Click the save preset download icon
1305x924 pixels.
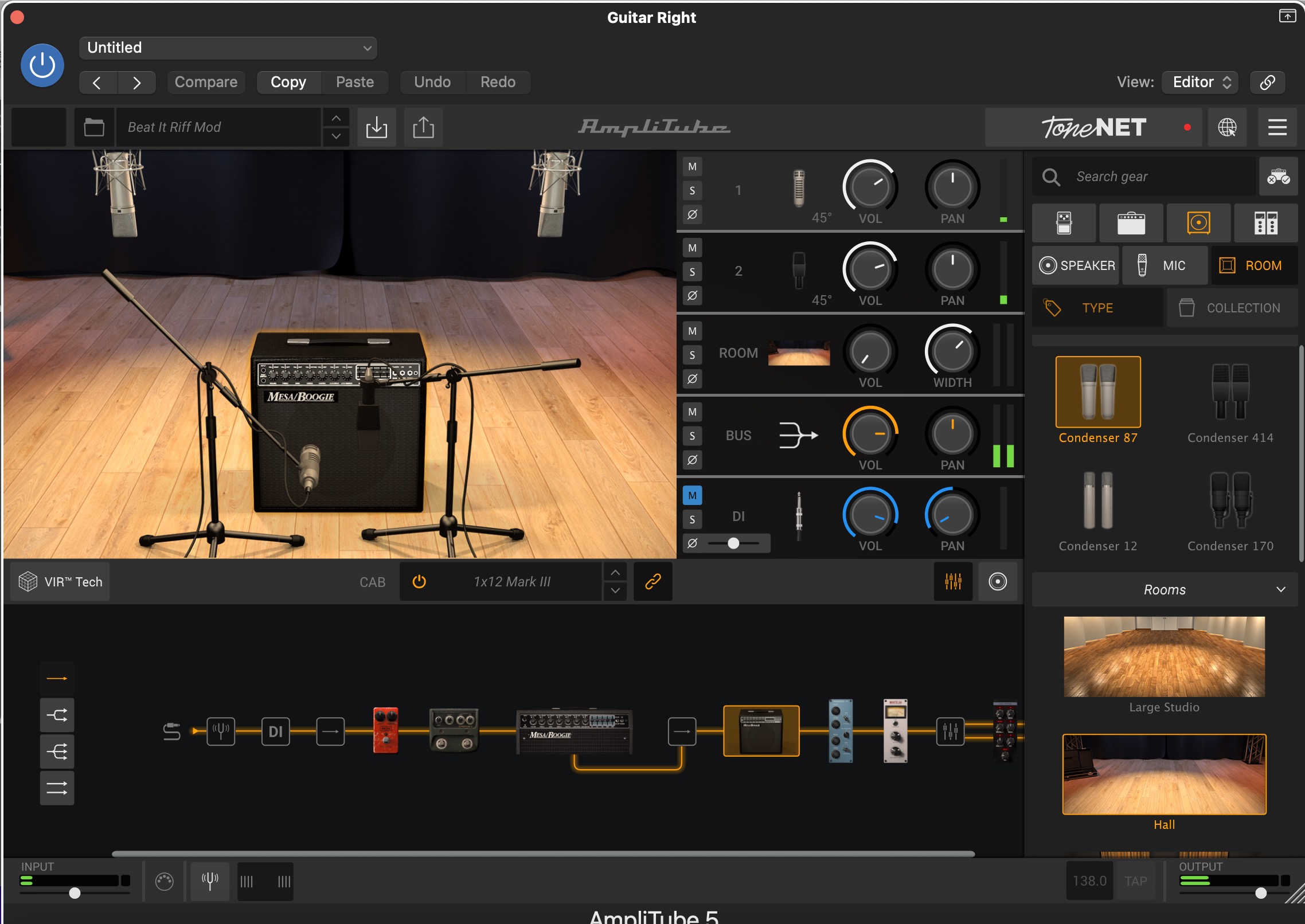(x=377, y=127)
